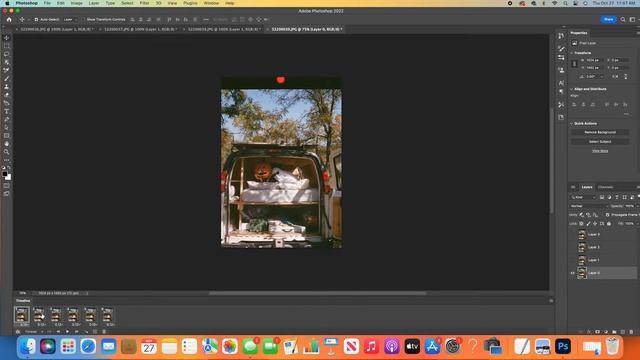Select the Rectangle shape tool

point(7,136)
